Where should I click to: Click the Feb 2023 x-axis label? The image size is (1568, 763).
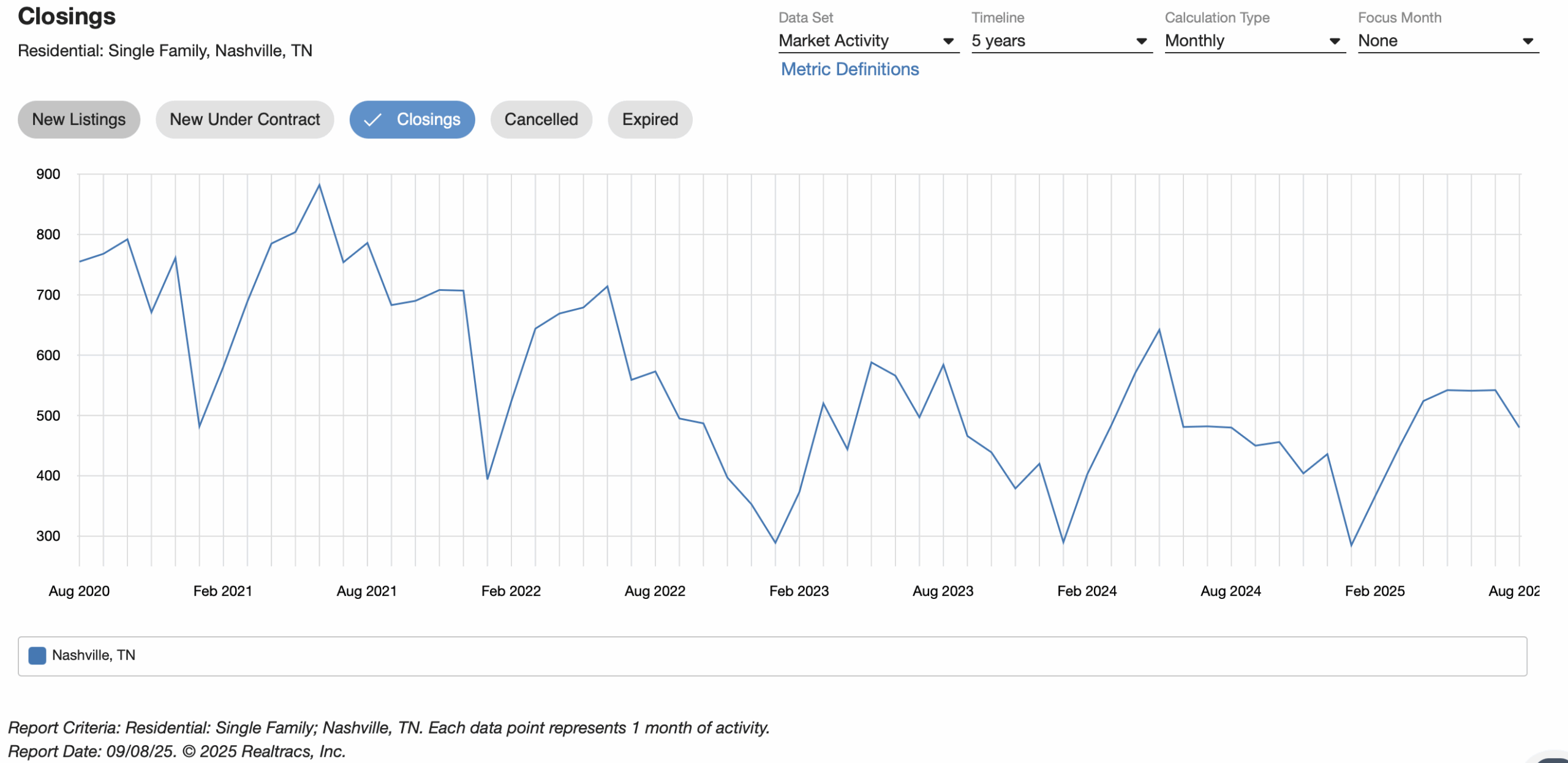799,591
